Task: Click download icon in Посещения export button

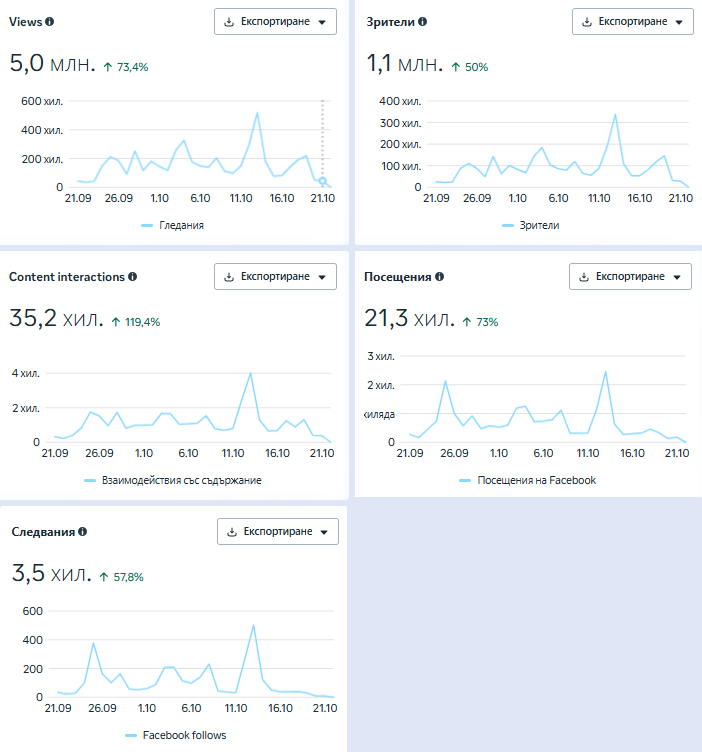Action: click(584, 277)
